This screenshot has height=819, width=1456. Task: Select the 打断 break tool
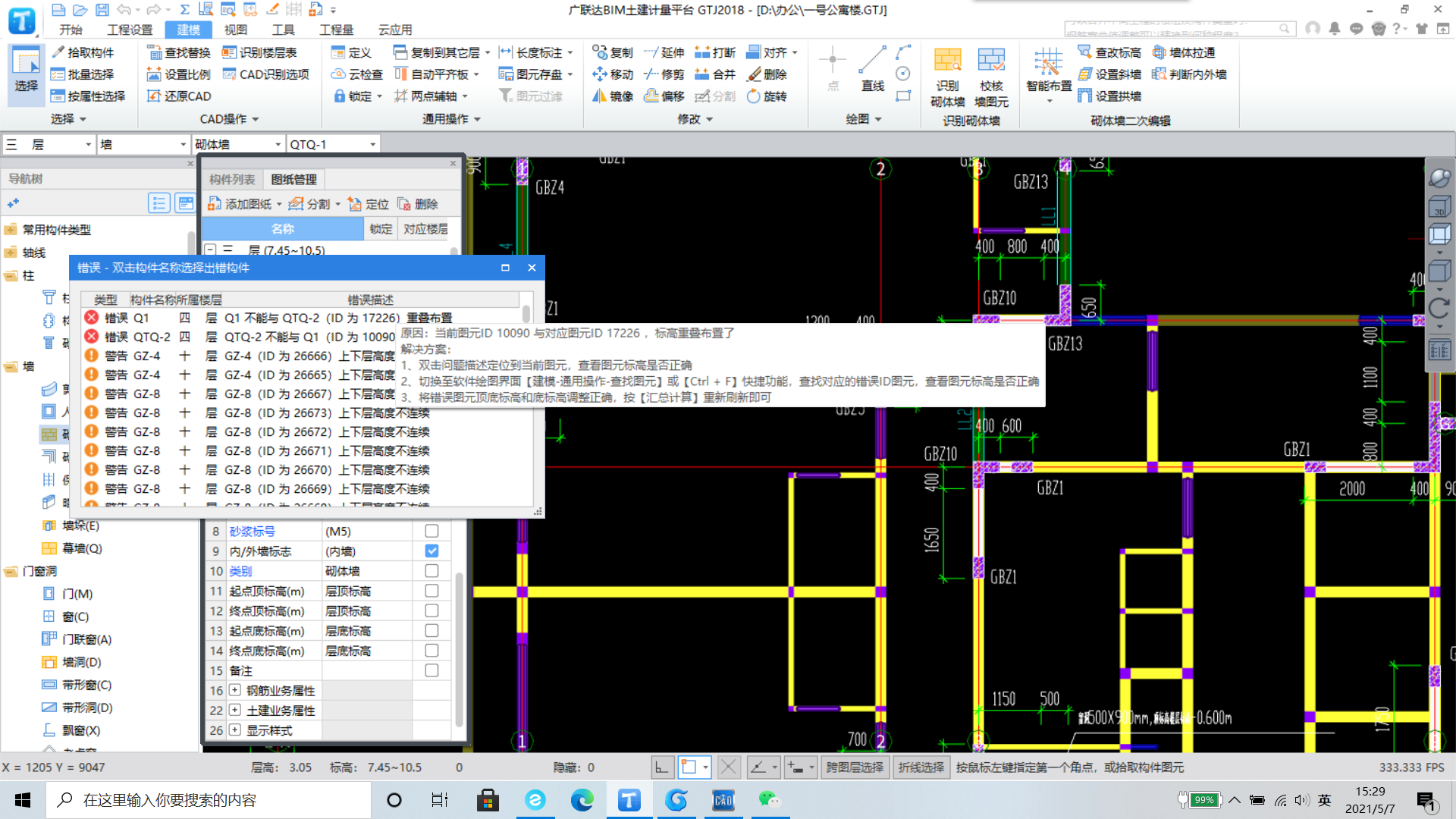[715, 52]
